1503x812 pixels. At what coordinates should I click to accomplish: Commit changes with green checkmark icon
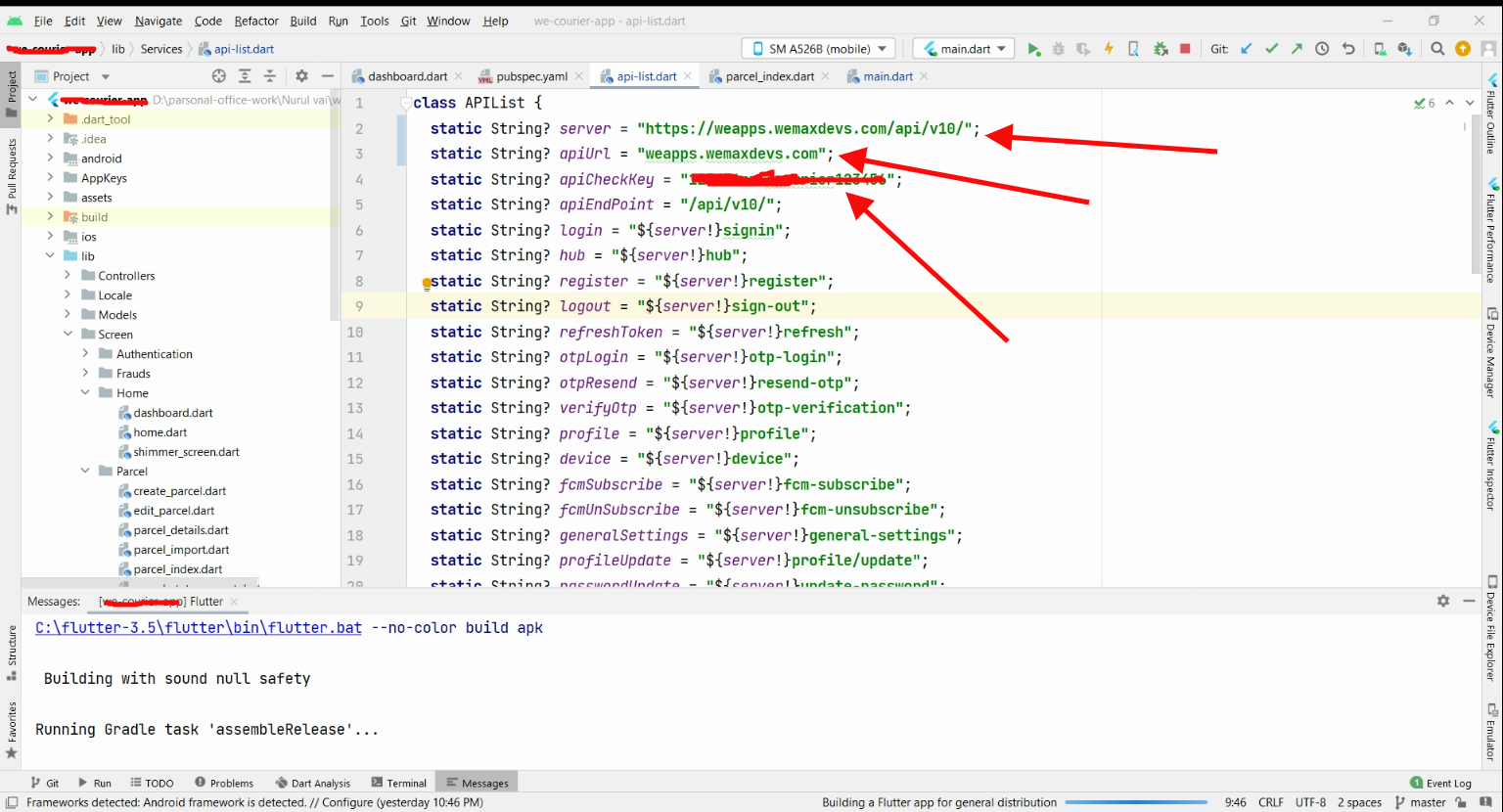tap(1271, 49)
